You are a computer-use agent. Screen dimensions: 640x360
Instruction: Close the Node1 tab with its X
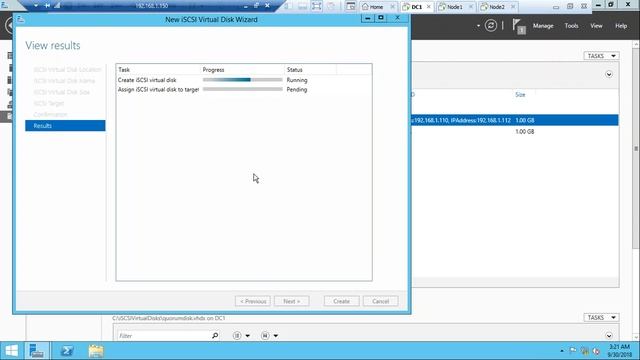[x=470, y=7]
